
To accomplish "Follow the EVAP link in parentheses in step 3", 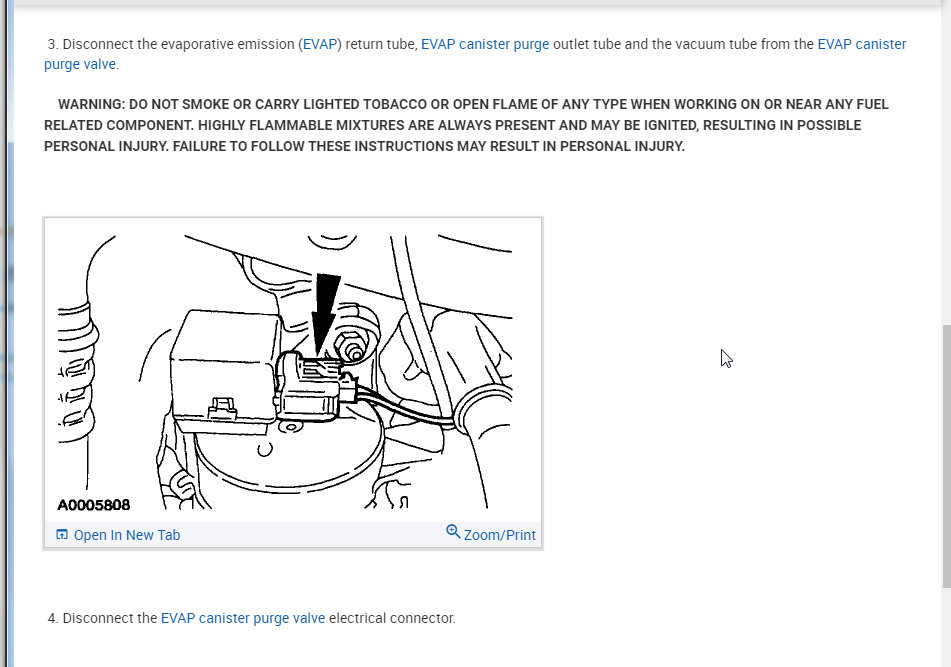I will 320,44.
